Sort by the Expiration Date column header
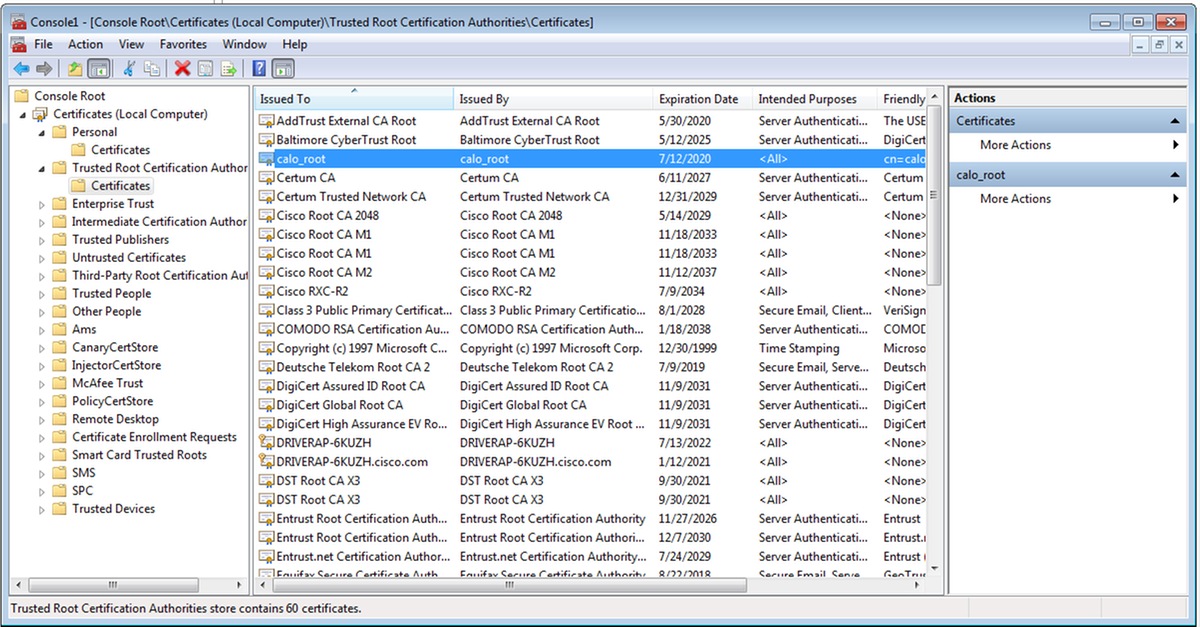1200x627 pixels. tap(698, 99)
